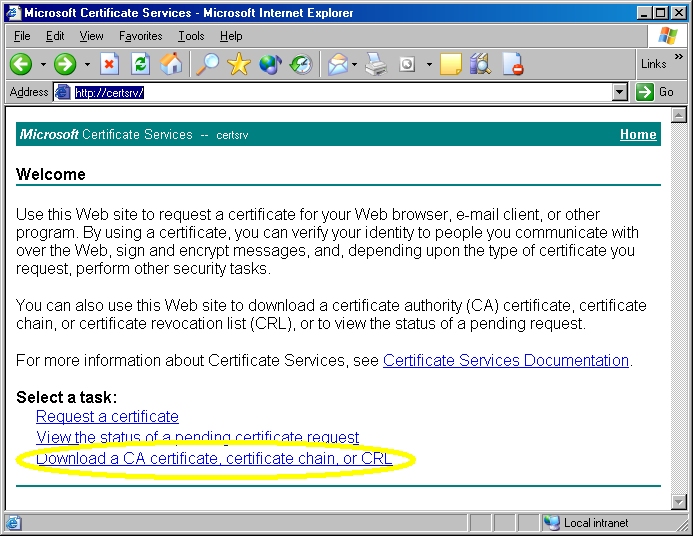
Task: Expand the dropdown arrow beside the square toolbar button
Action: 429,65
